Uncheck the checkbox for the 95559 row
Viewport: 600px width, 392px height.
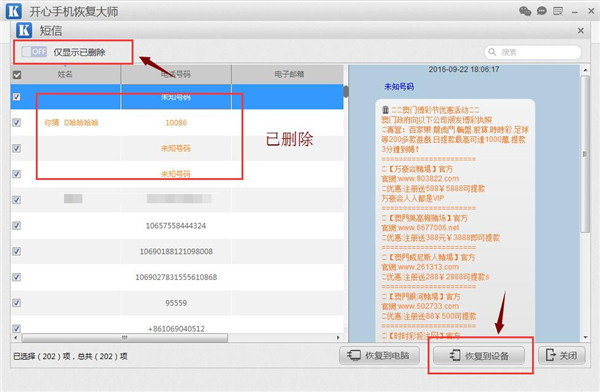pos(16,303)
